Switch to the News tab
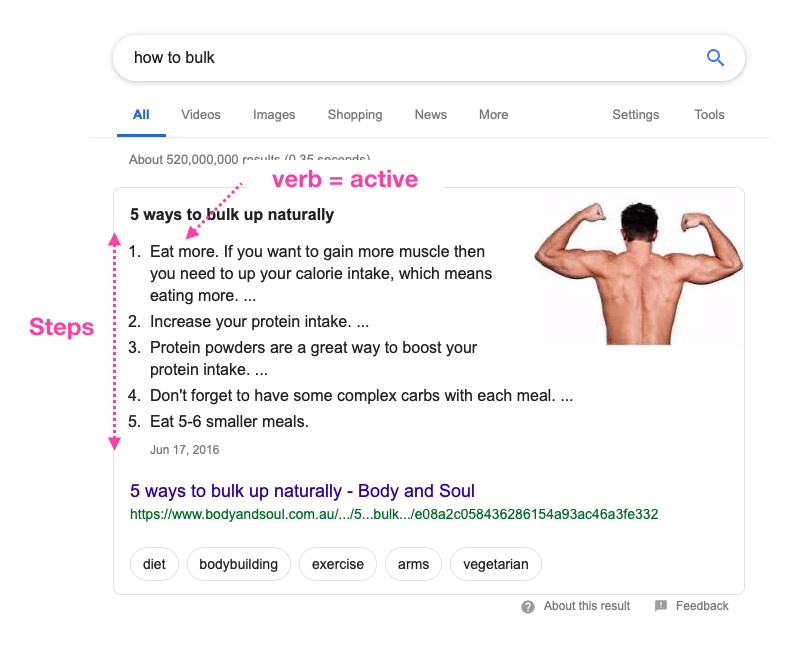The width and height of the screenshot is (811, 648). 431,115
